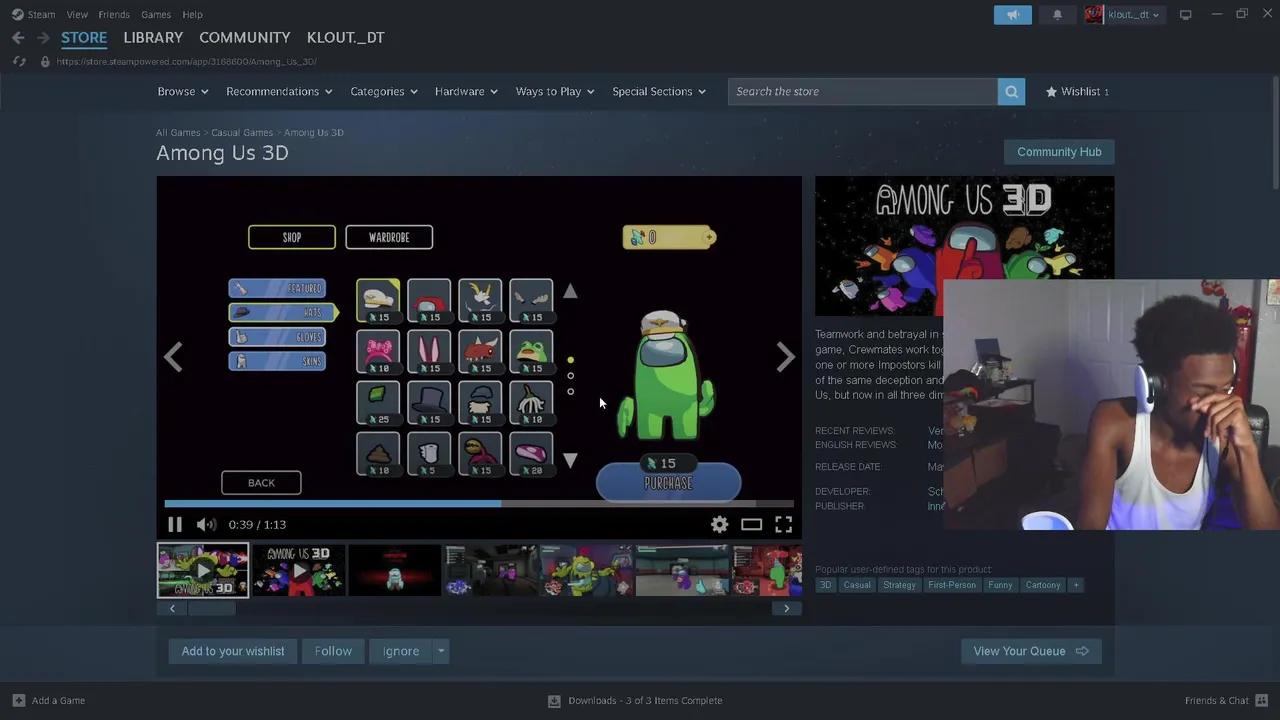Mute the trailer volume speaker icon
1280x720 pixels.
point(206,524)
